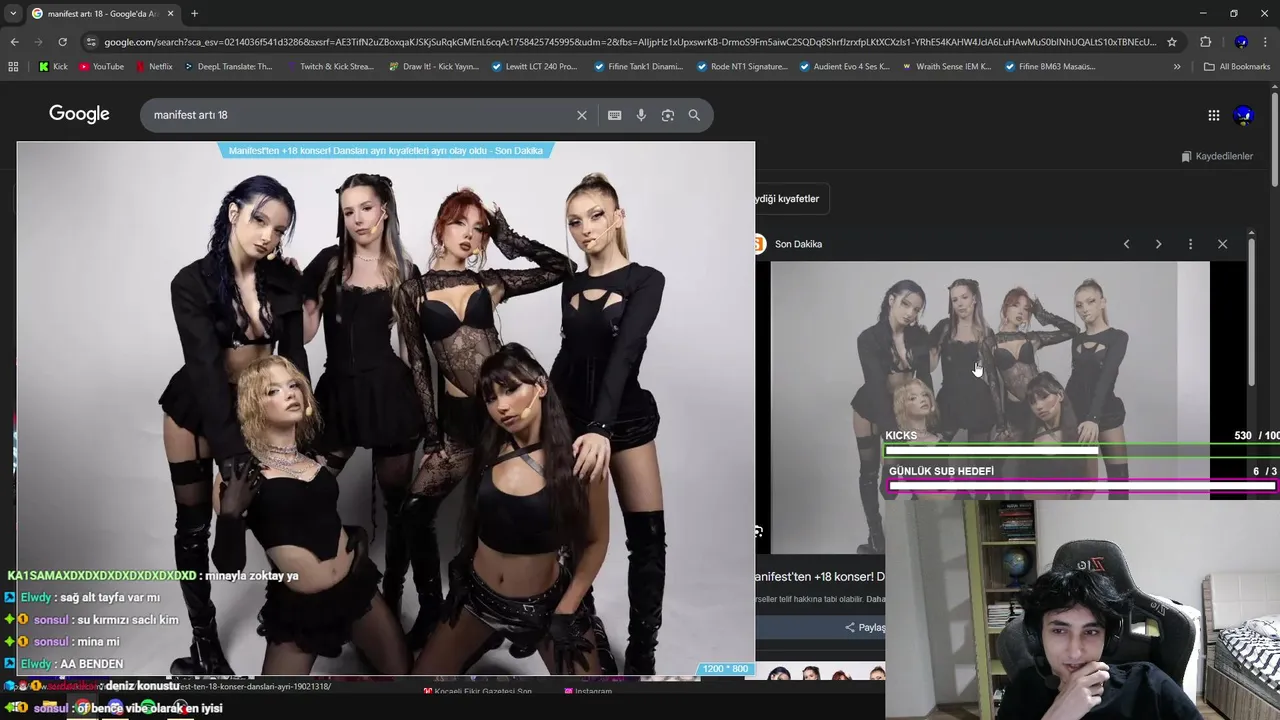Click the Son Dakika caption above image
The image size is (1280, 720).
point(386,151)
